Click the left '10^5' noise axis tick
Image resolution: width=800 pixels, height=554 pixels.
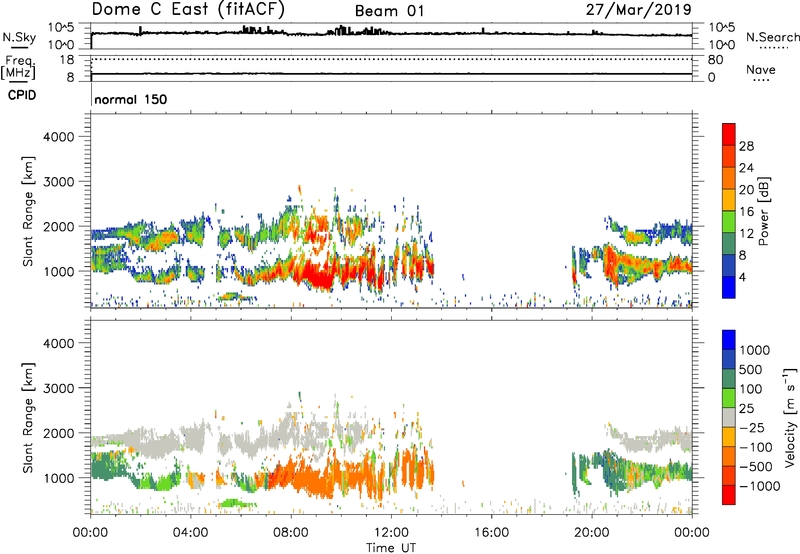pos(61,28)
